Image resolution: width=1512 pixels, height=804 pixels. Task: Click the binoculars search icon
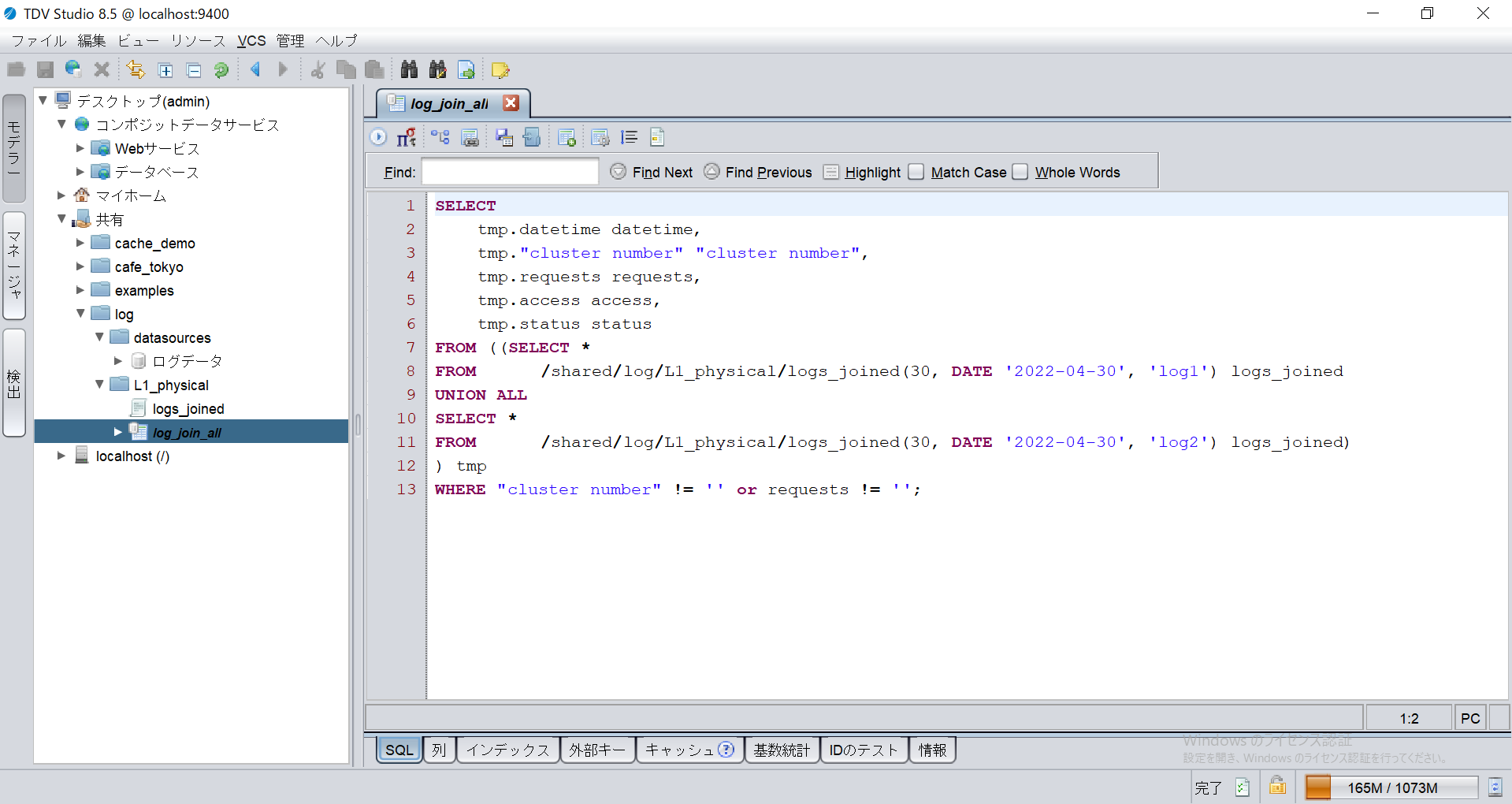click(x=409, y=69)
